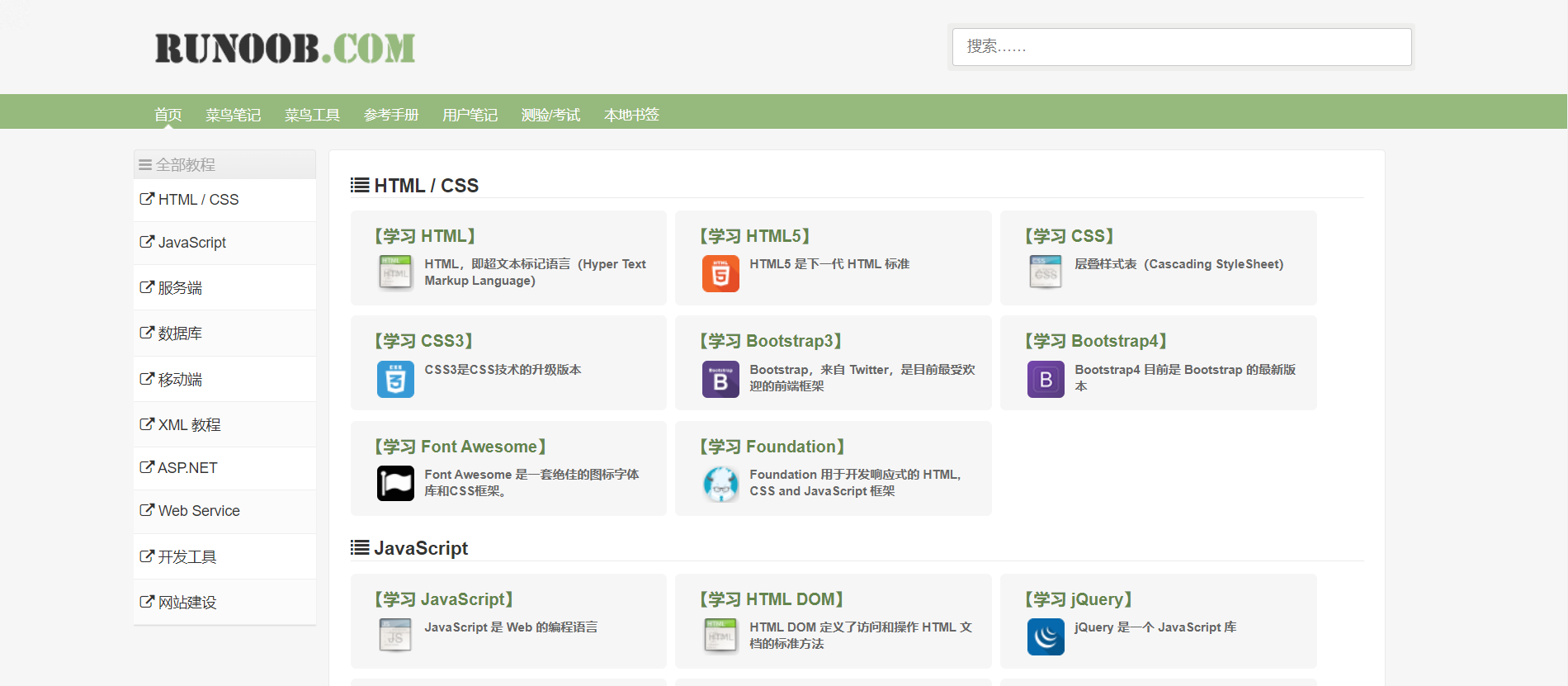
Task: Click external-link icon next to 服务端
Action: click(x=147, y=287)
